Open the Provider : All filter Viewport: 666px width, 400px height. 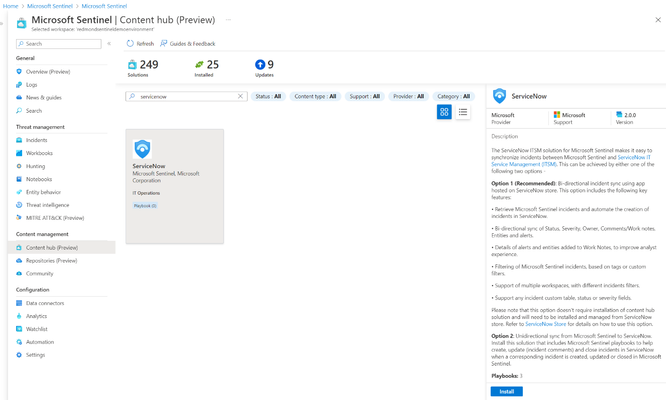click(408, 96)
